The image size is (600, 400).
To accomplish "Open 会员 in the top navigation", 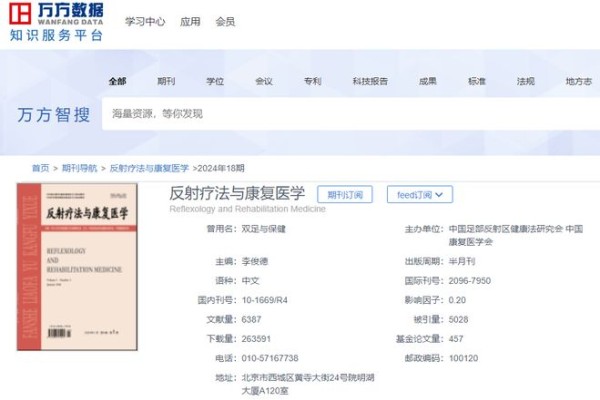I will 225,22.
